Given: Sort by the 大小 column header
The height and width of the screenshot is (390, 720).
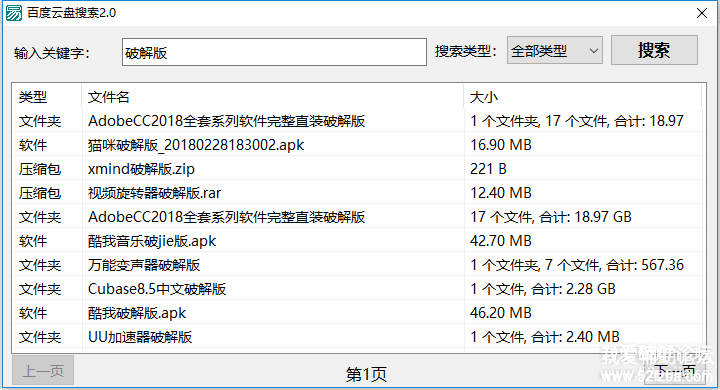Looking at the screenshot, I should click(583, 97).
